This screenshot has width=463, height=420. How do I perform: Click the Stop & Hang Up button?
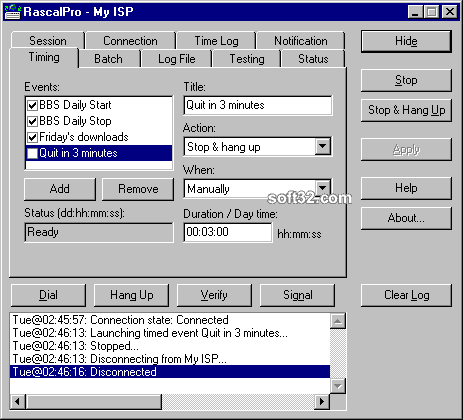tap(406, 110)
